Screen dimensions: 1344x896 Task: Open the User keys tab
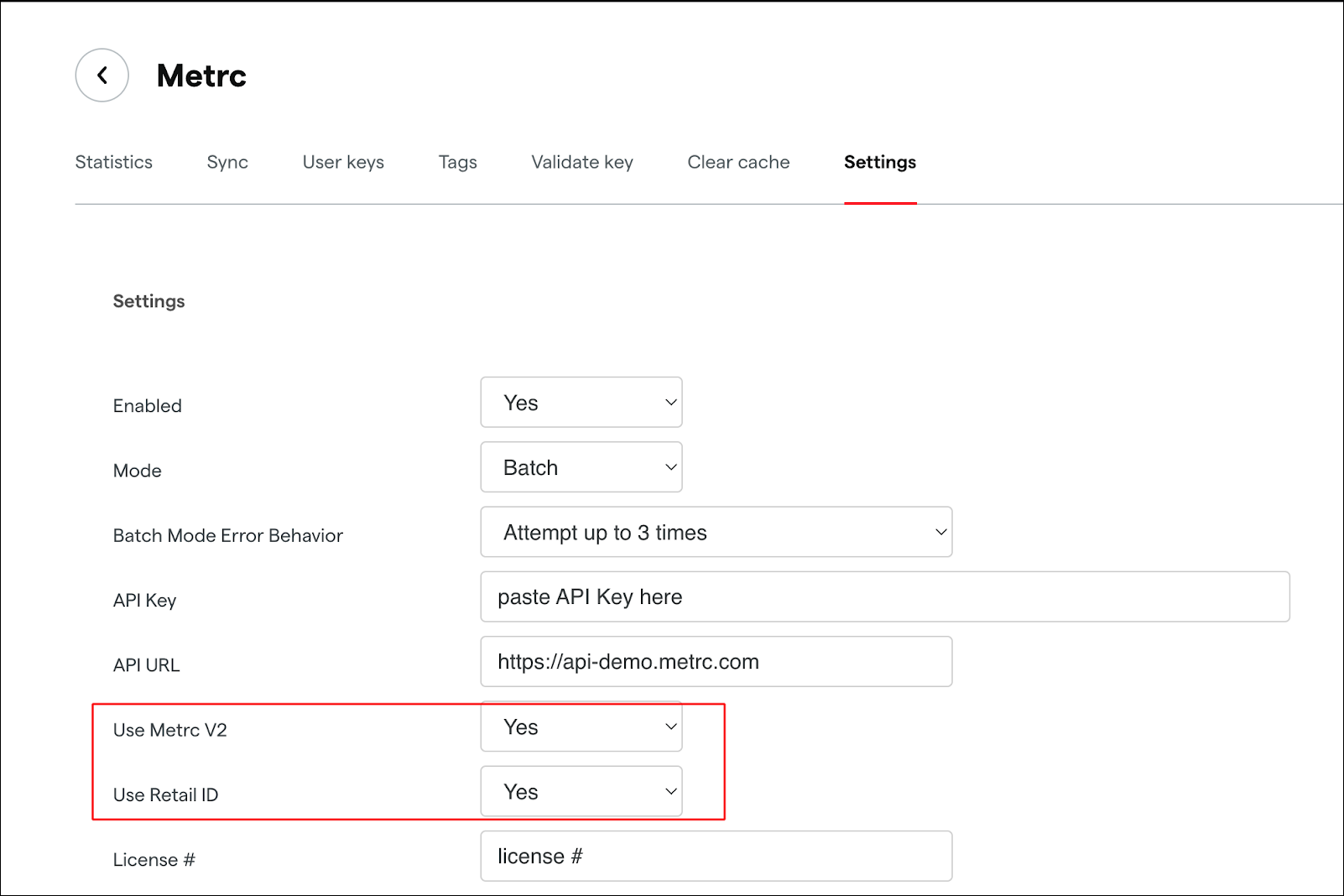point(343,163)
